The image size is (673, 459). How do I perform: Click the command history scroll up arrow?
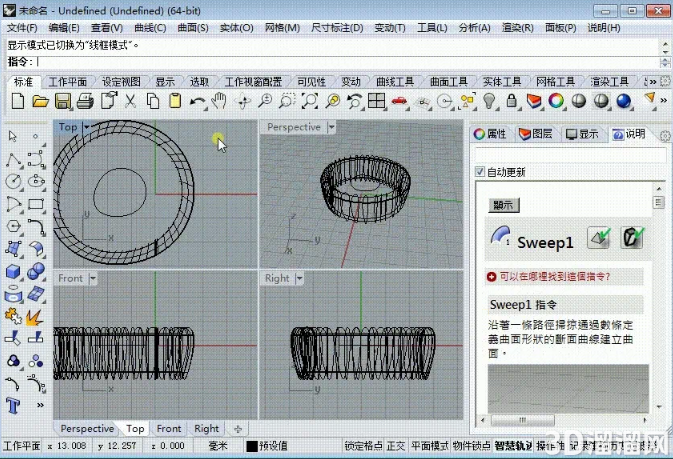point(665,43)
